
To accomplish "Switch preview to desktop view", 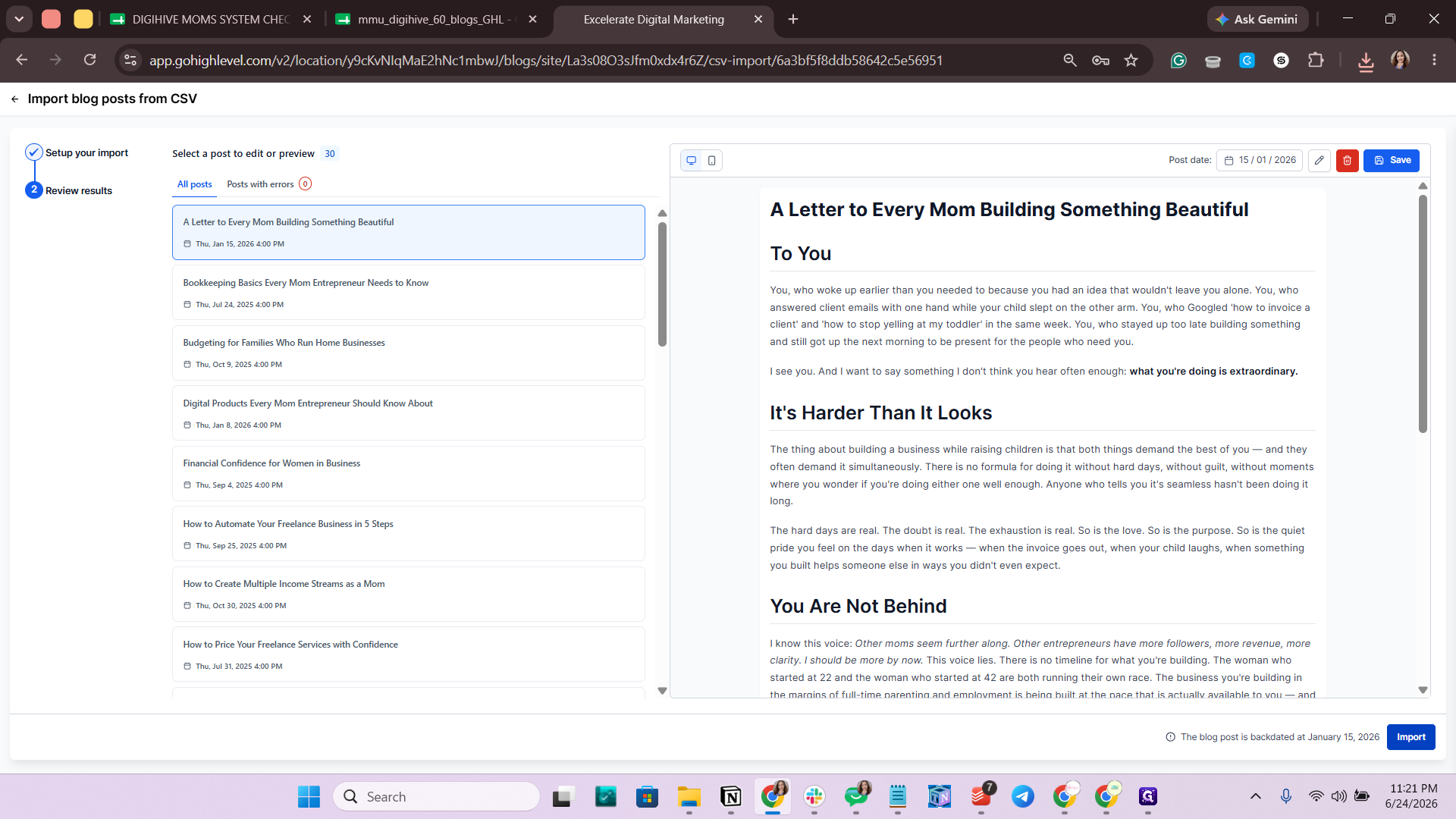I will coord(692,160).
